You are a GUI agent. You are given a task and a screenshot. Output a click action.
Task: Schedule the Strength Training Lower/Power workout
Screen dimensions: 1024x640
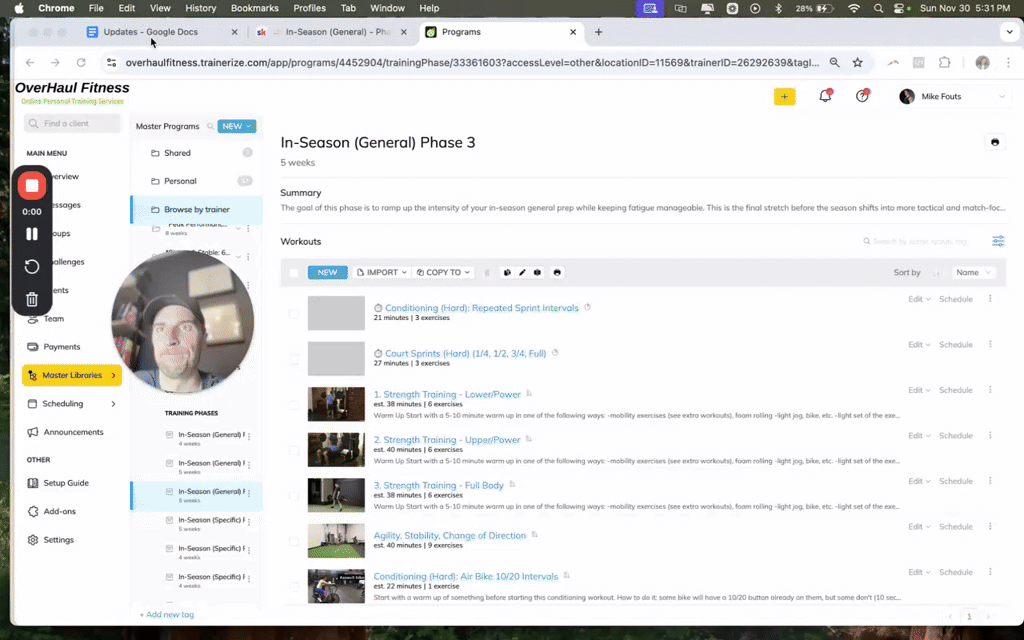955,390
